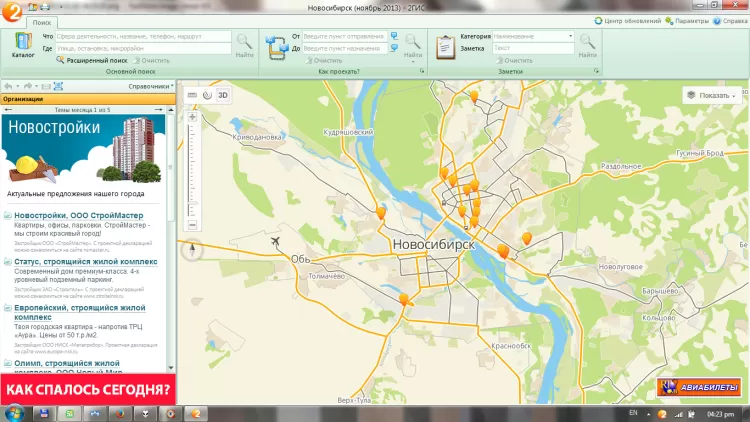Open Расширенный поиск advanced search

coord(92,60)
